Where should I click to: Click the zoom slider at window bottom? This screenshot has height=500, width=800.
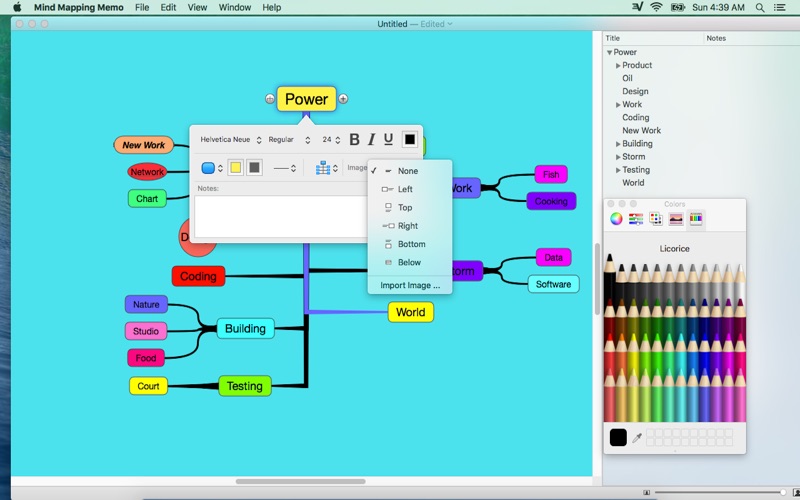(x=718, y=492)
